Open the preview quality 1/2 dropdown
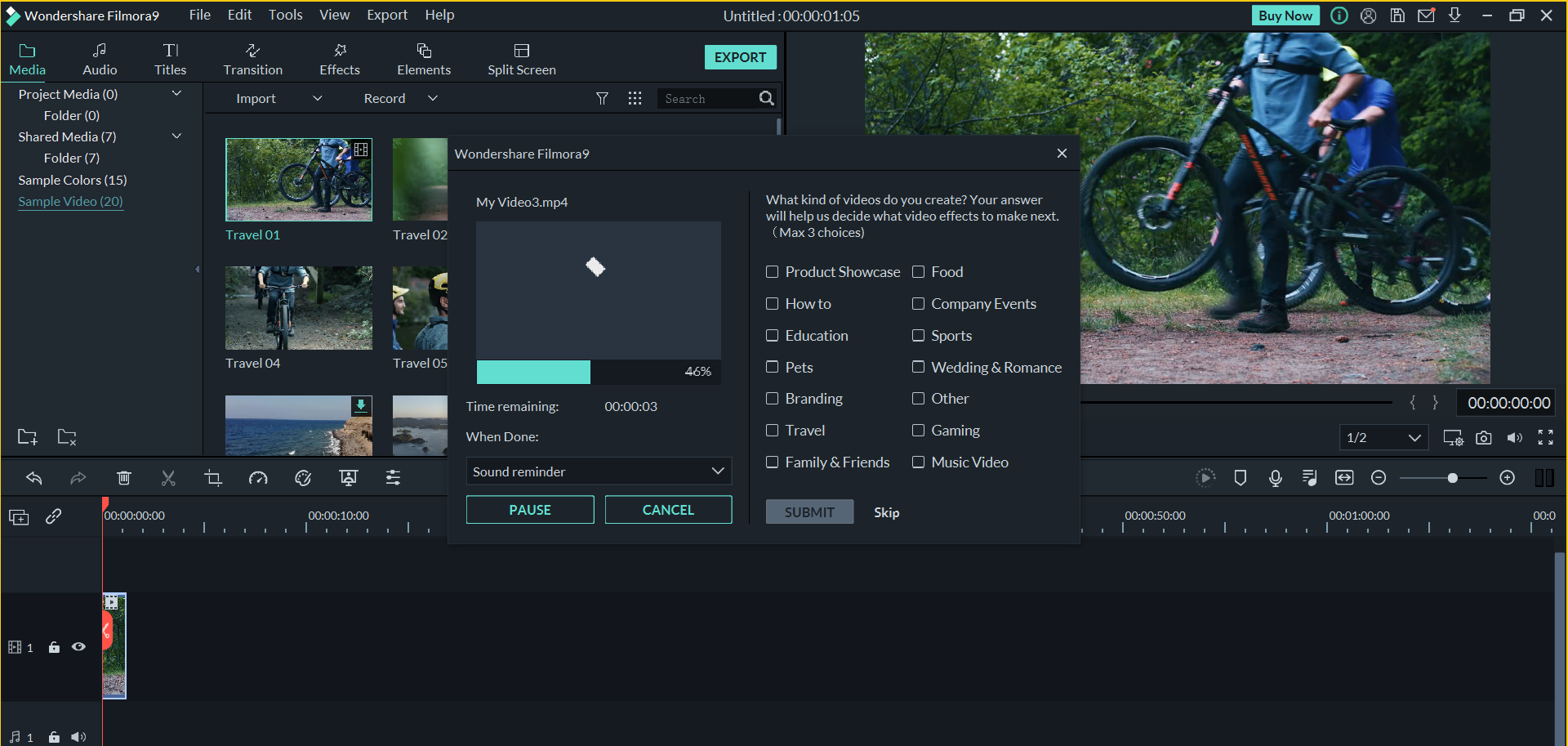Image resolution: width=1568 pixels, height=746 pixels. (x=1383, y=438)
